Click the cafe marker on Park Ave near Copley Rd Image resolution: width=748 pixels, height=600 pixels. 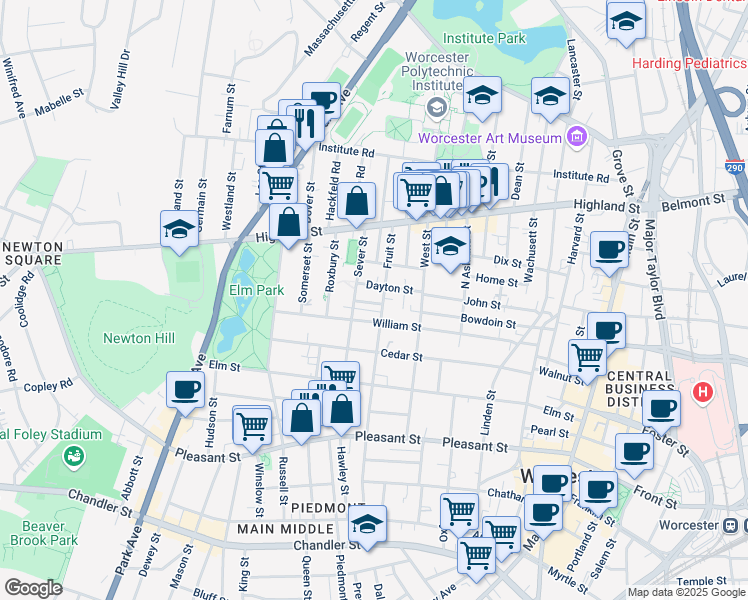tap(186, 393)
